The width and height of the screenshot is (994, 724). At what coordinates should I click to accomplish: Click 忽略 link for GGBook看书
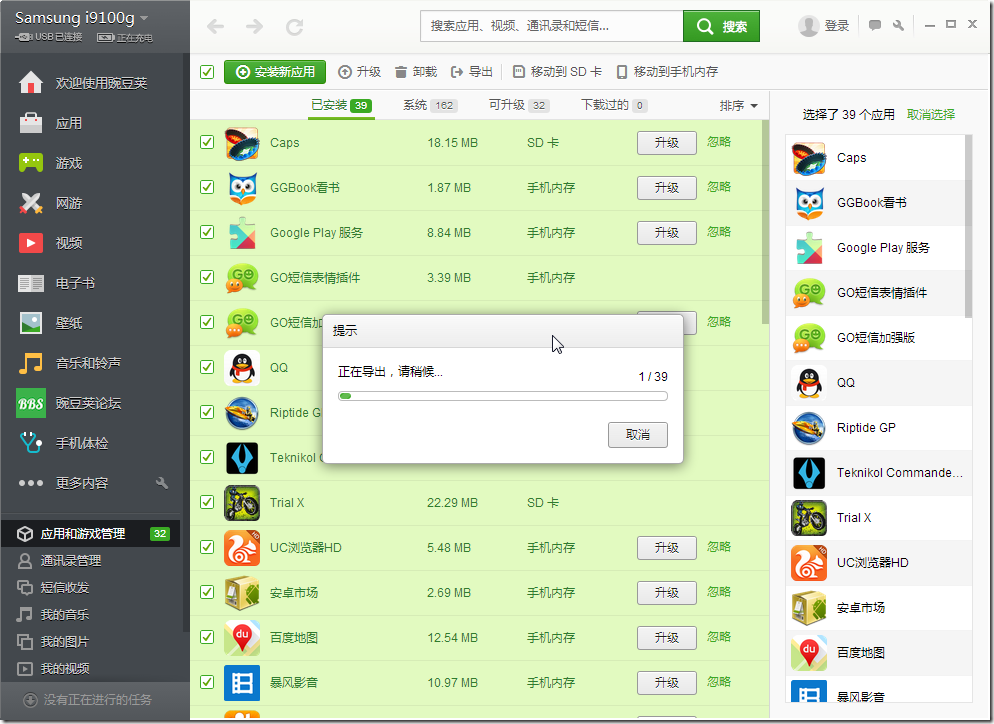[x=719, y=187]
